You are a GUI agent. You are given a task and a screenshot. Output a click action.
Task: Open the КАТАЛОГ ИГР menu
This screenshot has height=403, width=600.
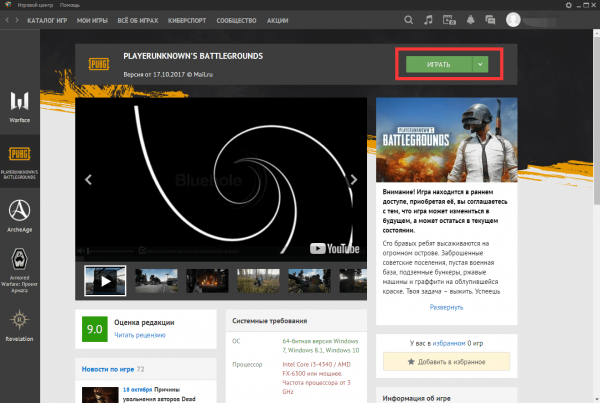pyautogui.click(x=47, y=20)
